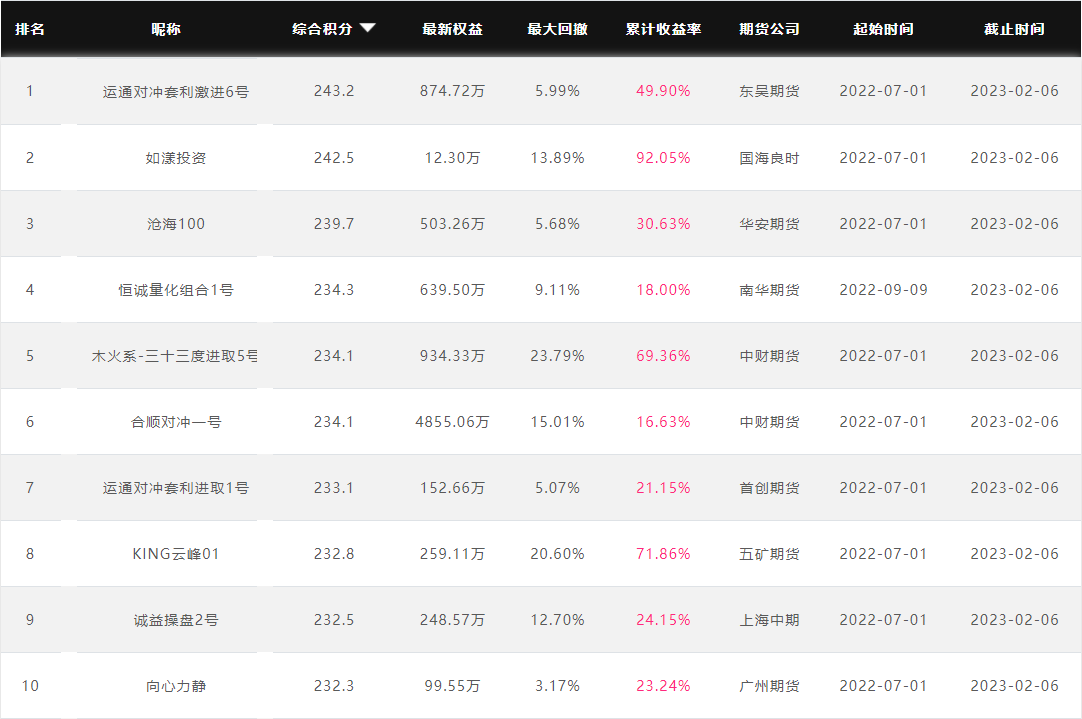Select return rate 30.63%

pos(663,224)
